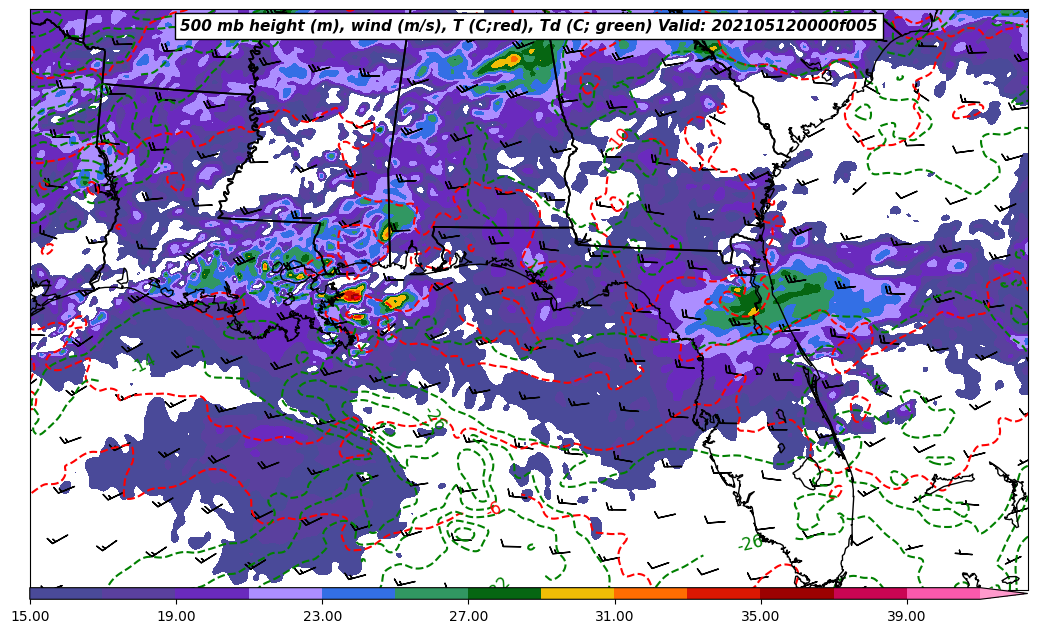The image size is (1037, 633).
Task: Click the bright blue colorbar segment
Action: pyautogui.click(x=358, y=593)
